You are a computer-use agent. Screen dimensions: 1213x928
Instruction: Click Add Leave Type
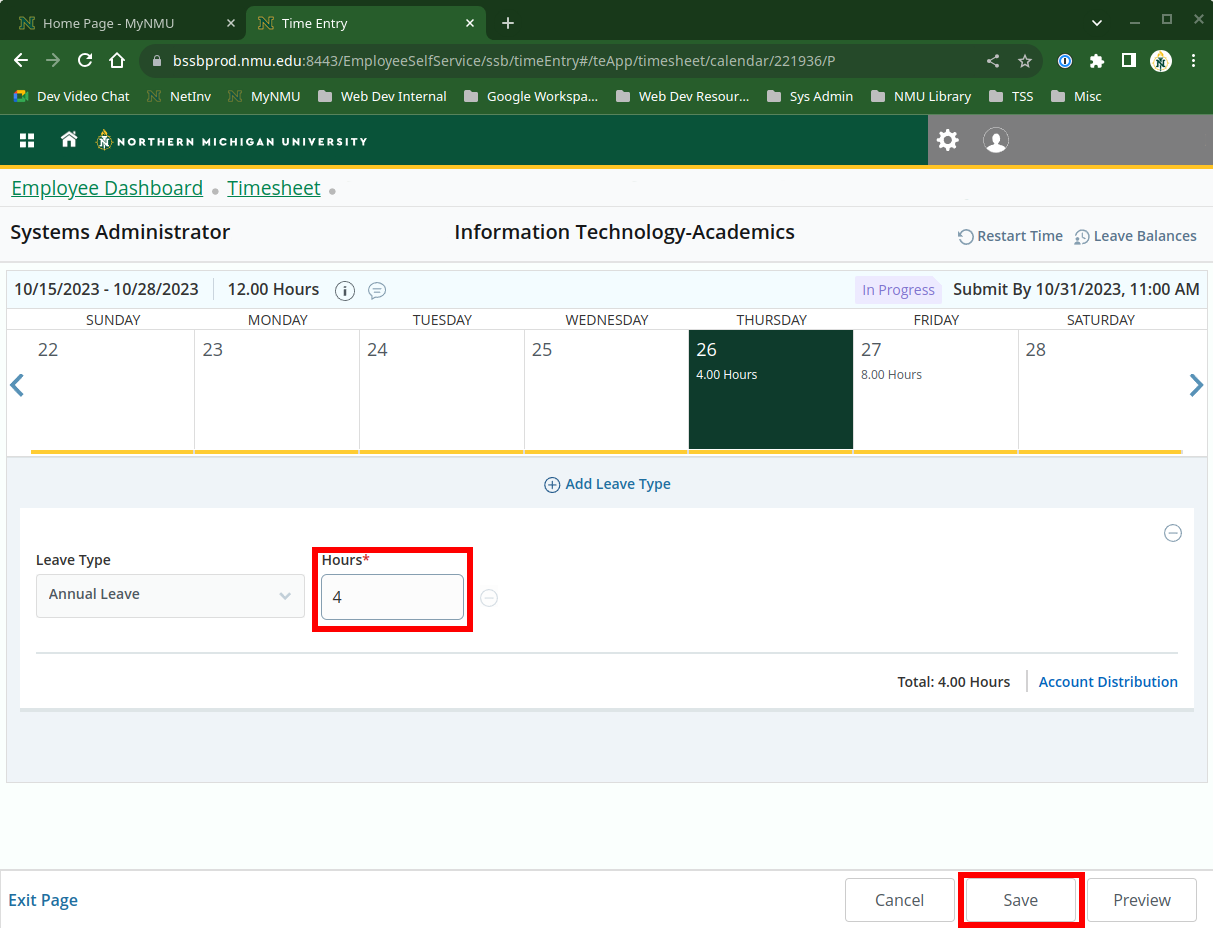point(607,484)
